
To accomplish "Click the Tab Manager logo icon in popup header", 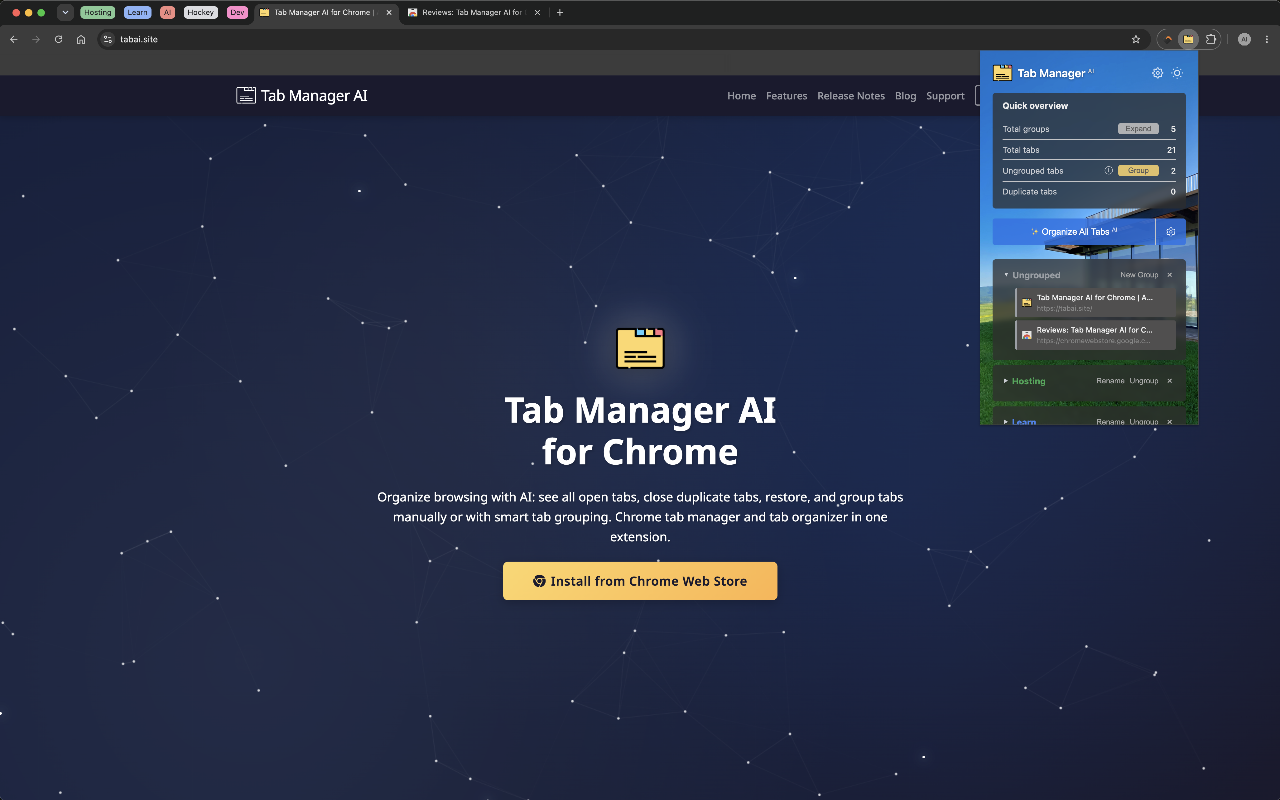I will (1002, 73).
